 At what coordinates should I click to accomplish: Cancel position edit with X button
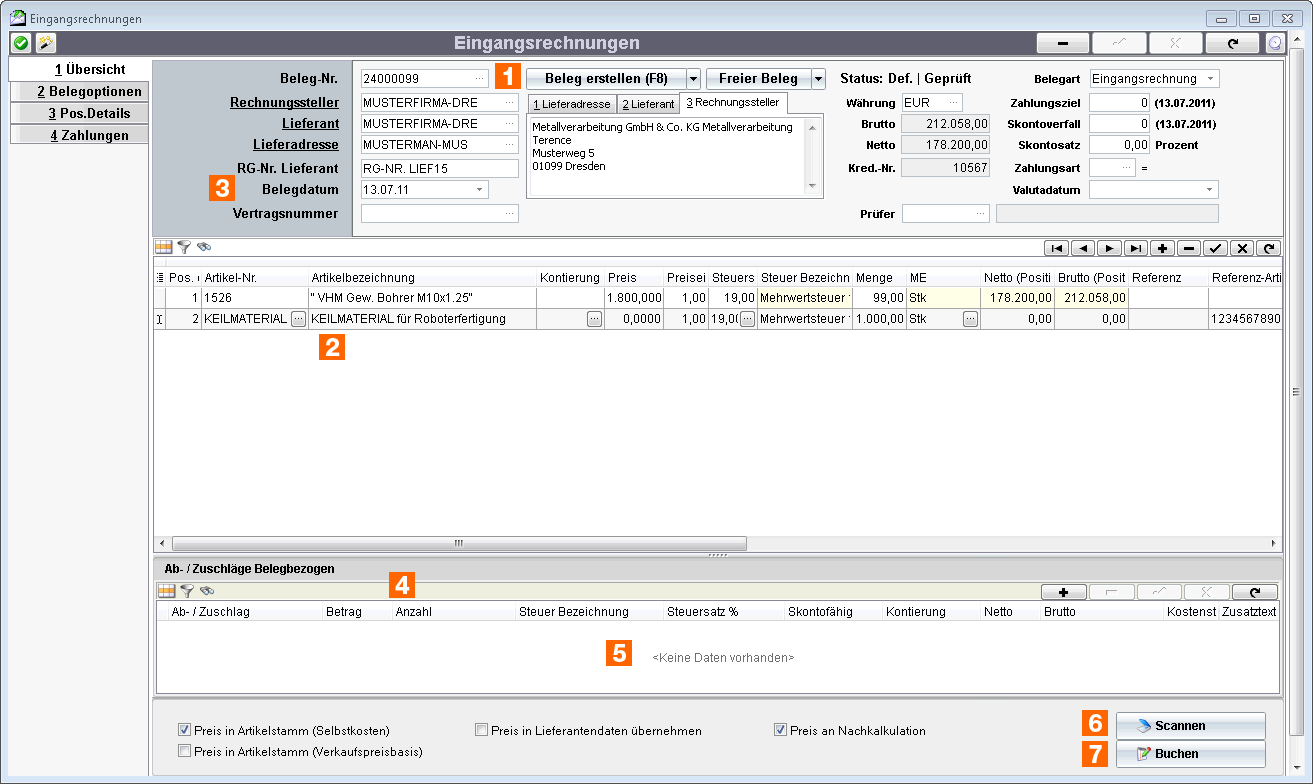pos(1242,247)
